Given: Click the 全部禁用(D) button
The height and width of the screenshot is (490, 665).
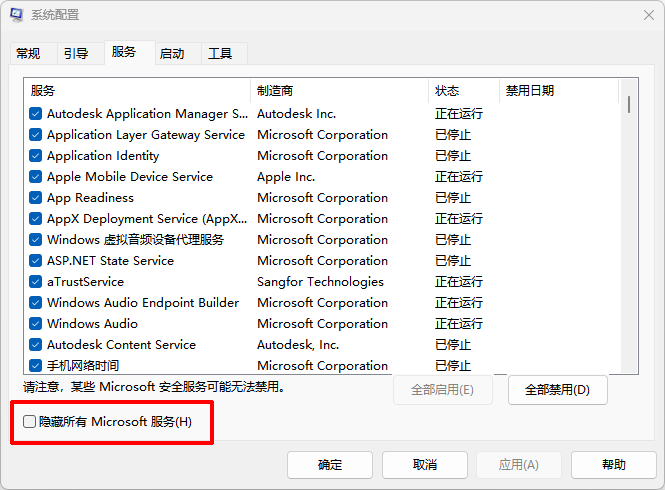Looking at the screenshot, I should 557,390.
